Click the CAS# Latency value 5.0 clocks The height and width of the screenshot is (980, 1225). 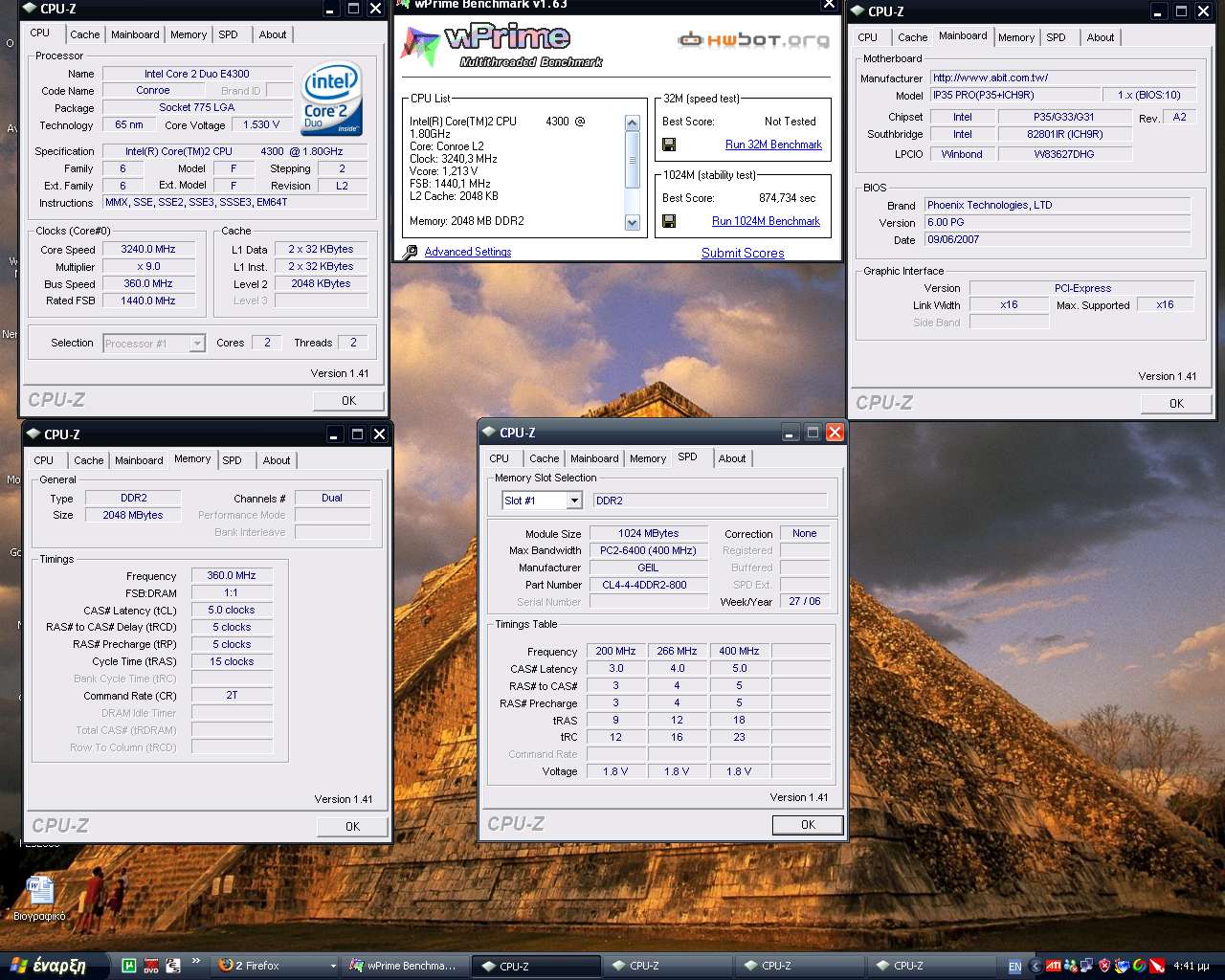tap(232, 610)
